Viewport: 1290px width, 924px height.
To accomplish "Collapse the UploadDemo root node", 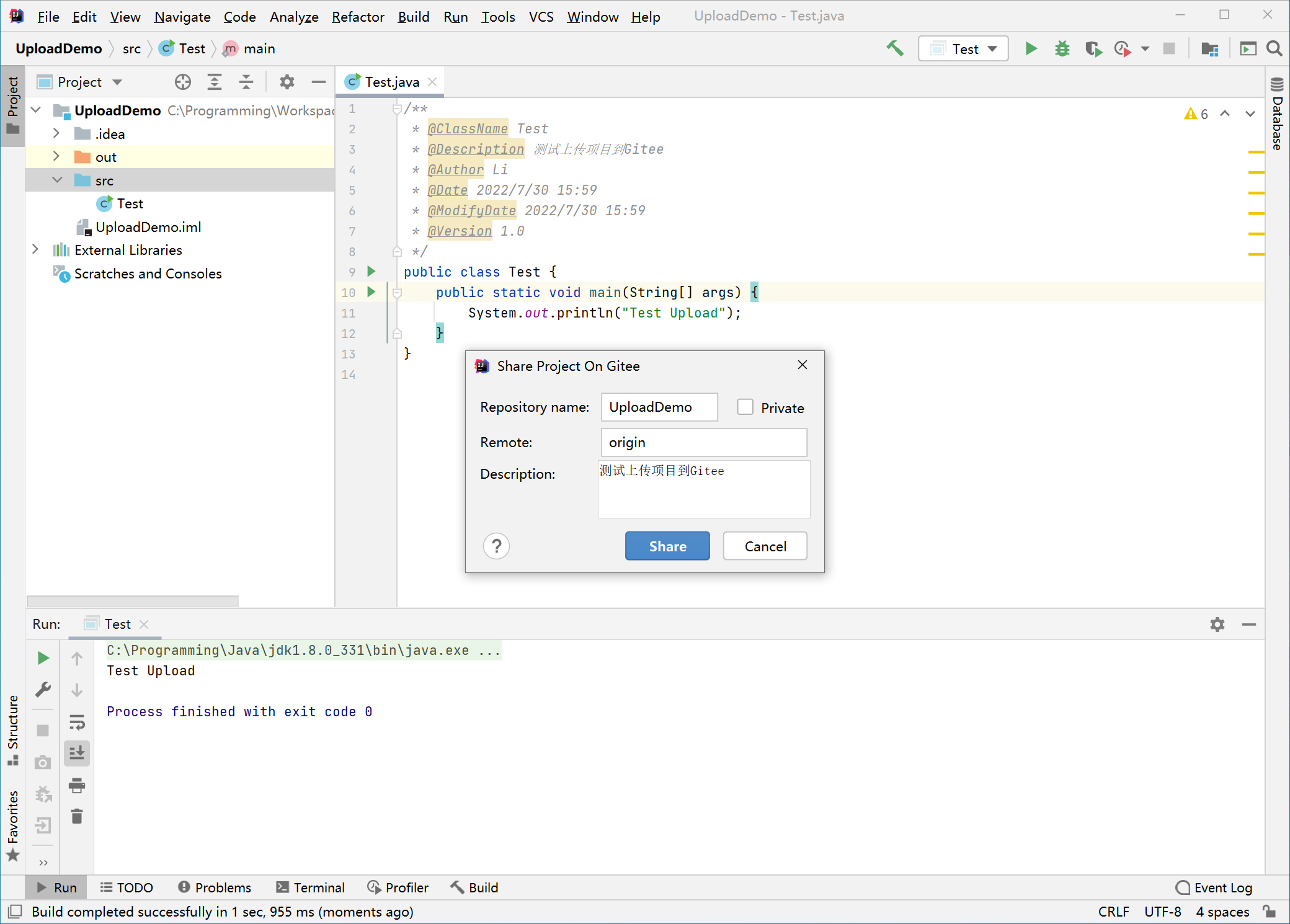I will point(36,110).
